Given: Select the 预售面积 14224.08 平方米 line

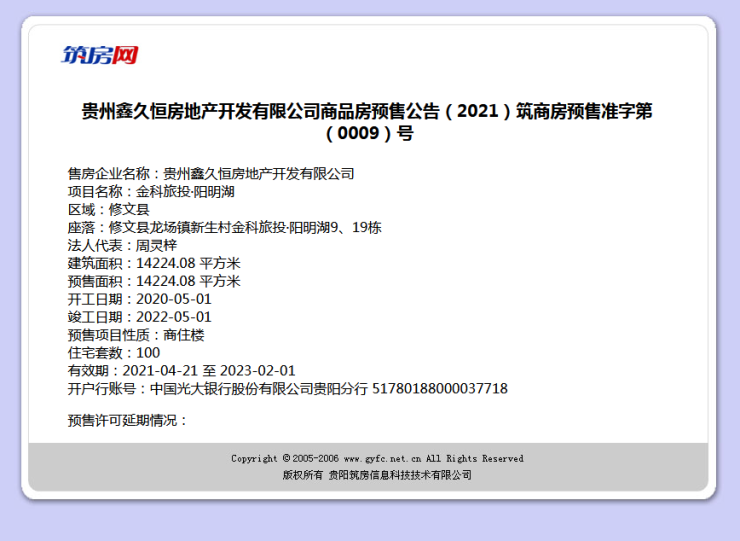Looking at the screenshot, I should point(154,281).
